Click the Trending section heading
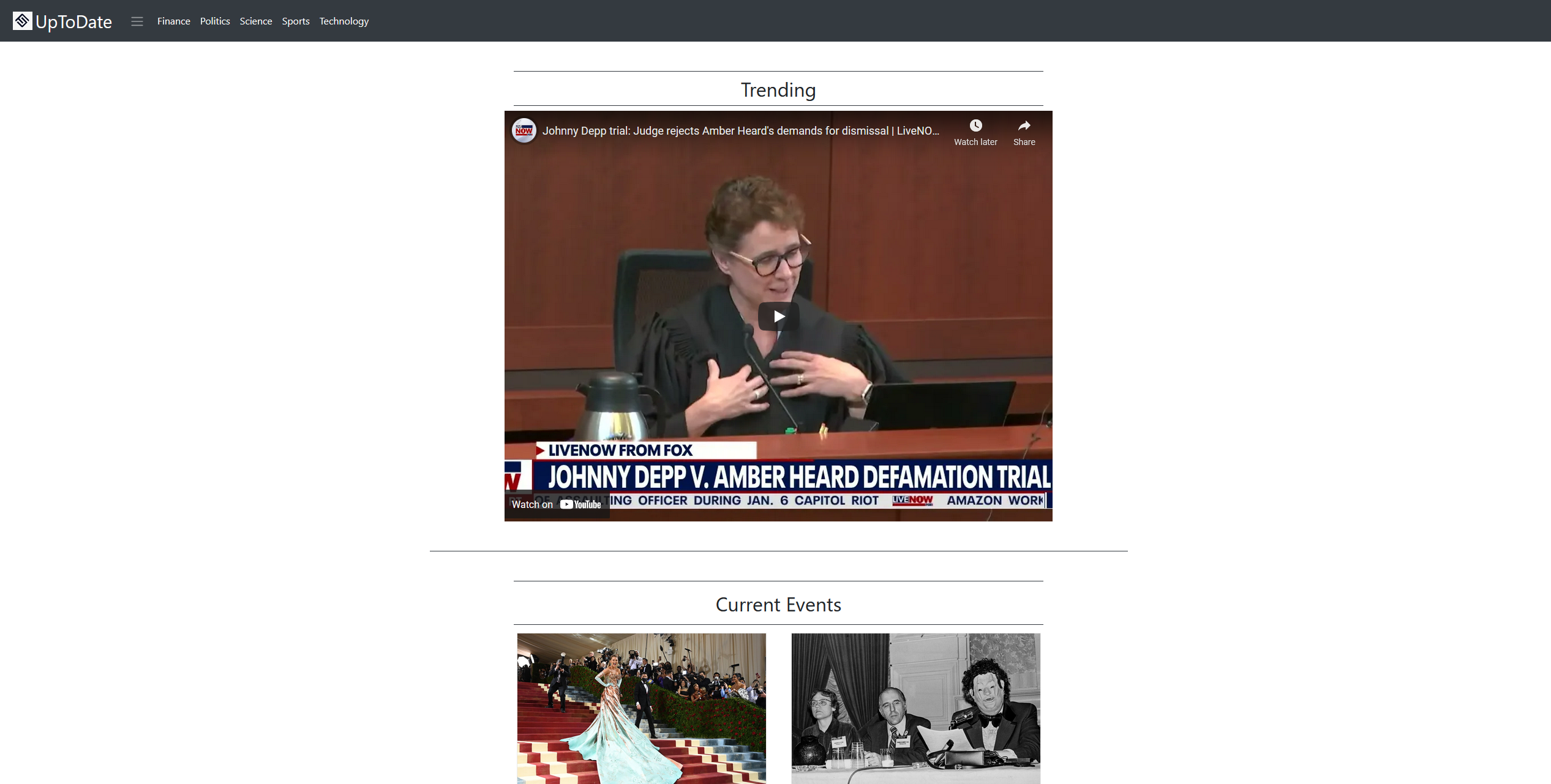 (x=778, y=90)
